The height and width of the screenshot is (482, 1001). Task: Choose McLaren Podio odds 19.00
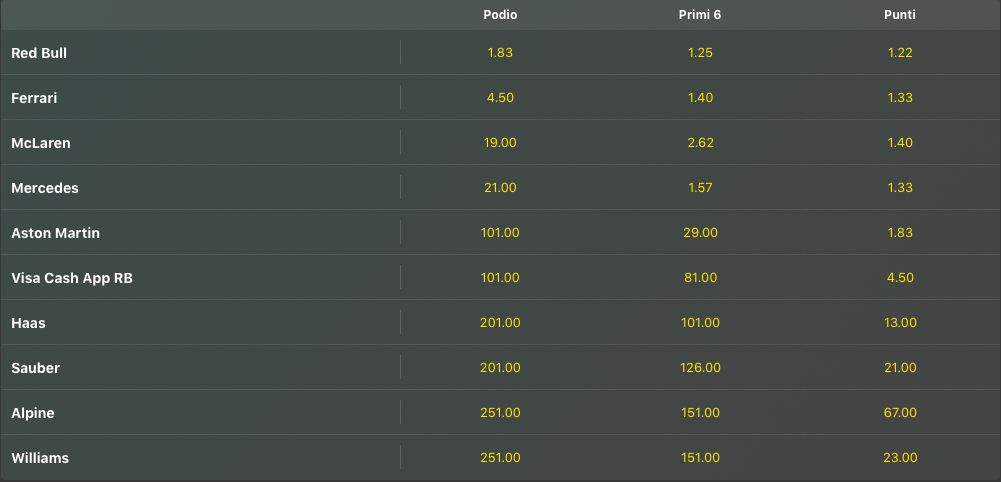click(500, 143)
